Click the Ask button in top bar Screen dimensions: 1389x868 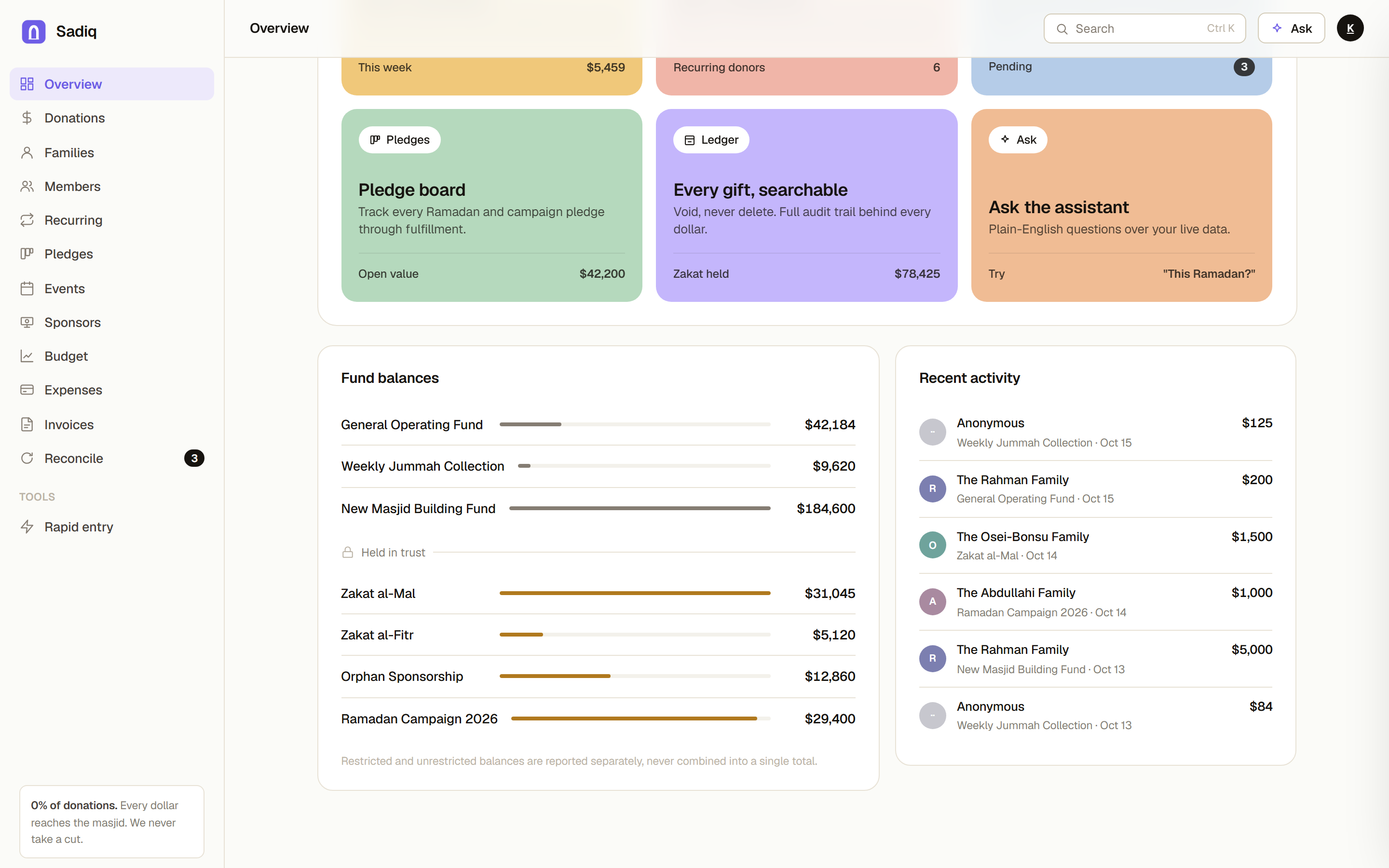(x=1291, y=28)
